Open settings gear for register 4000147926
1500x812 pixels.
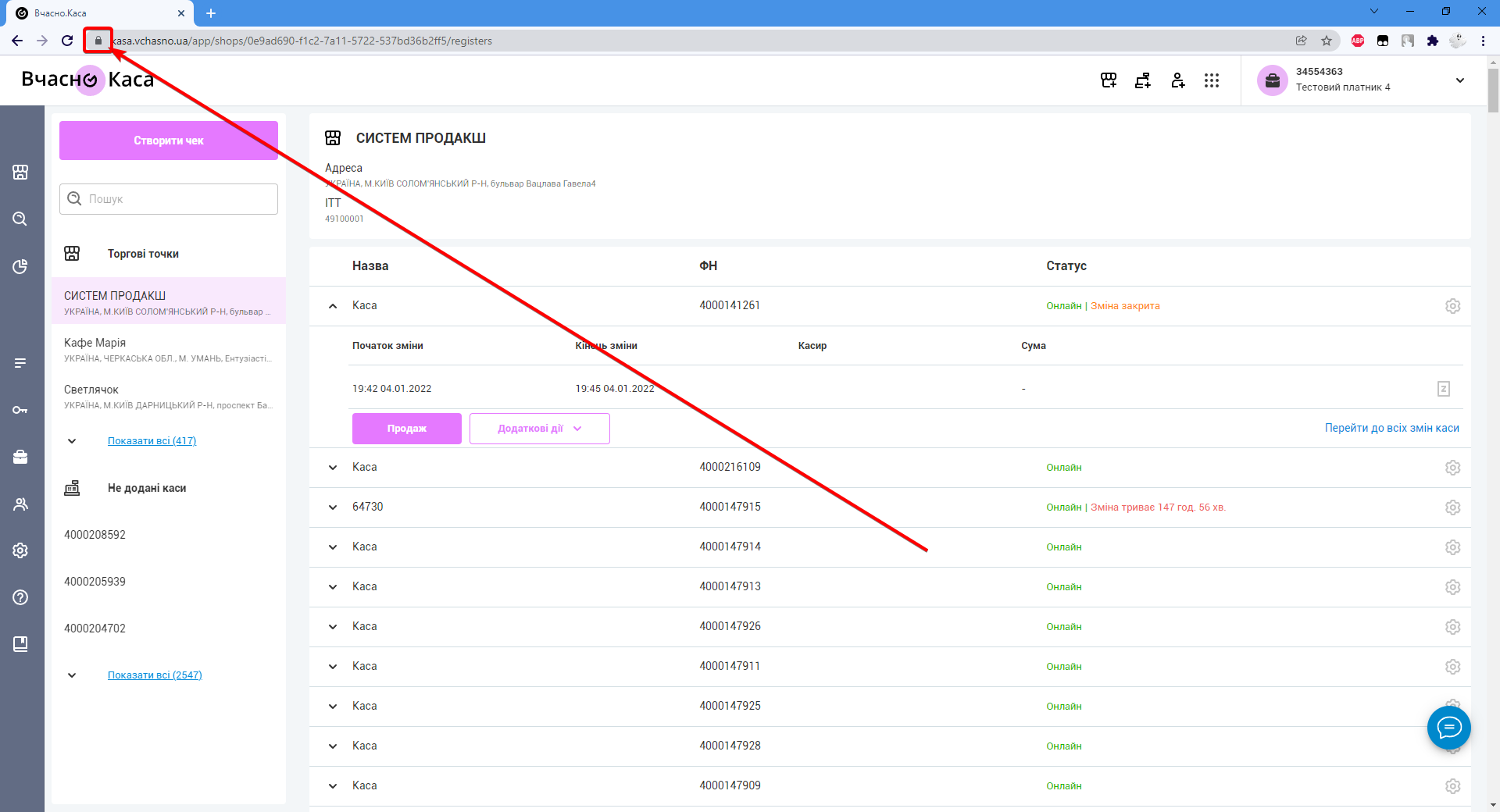[x=1452, y=627]
